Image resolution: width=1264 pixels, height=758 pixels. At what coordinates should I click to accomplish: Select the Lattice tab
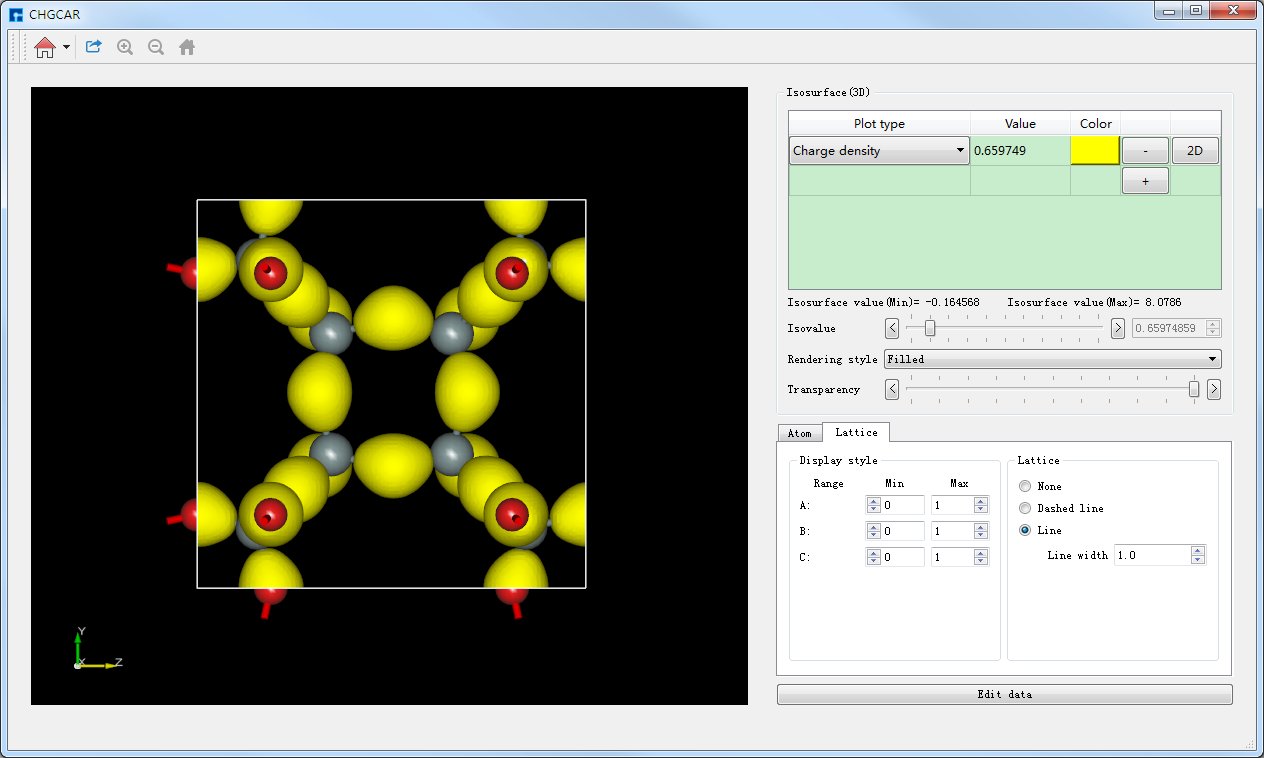pyautogui.click(x=856, y=432)
